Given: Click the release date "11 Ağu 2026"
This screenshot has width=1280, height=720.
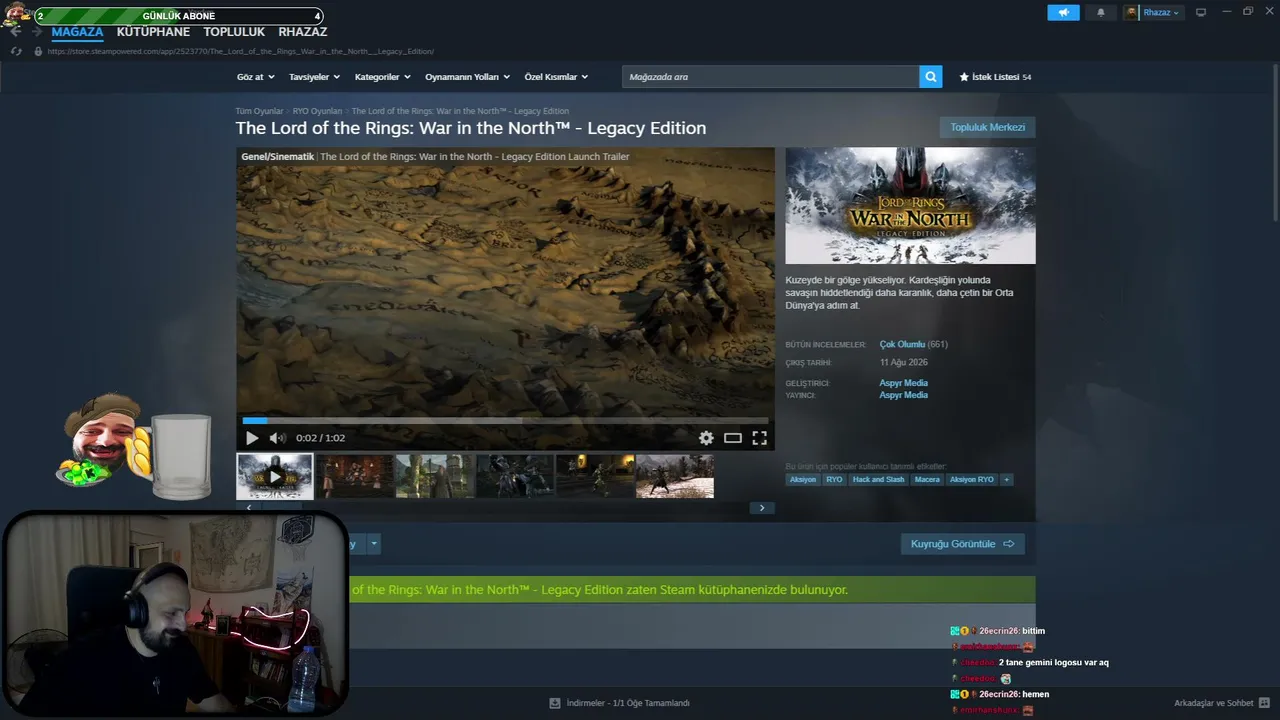Looking at the screenshot, I should (904, 363).
